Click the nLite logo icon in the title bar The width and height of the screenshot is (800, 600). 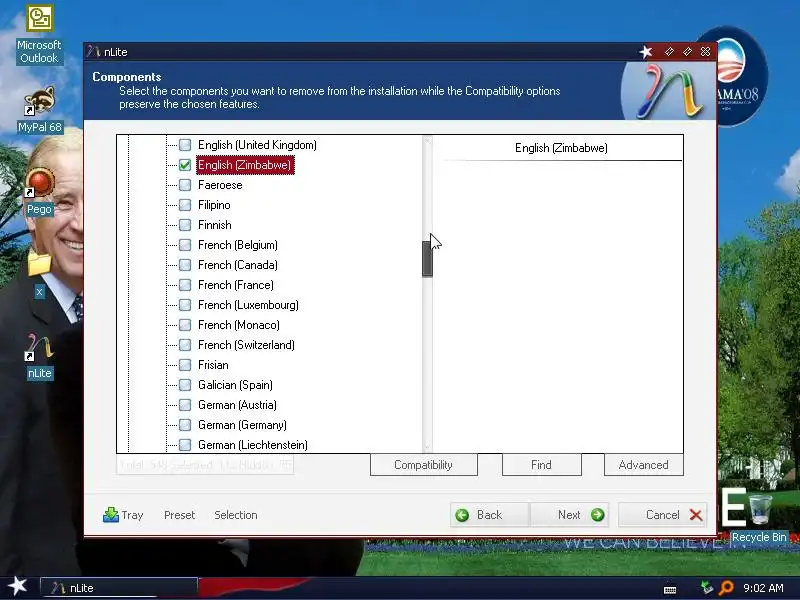93,52
